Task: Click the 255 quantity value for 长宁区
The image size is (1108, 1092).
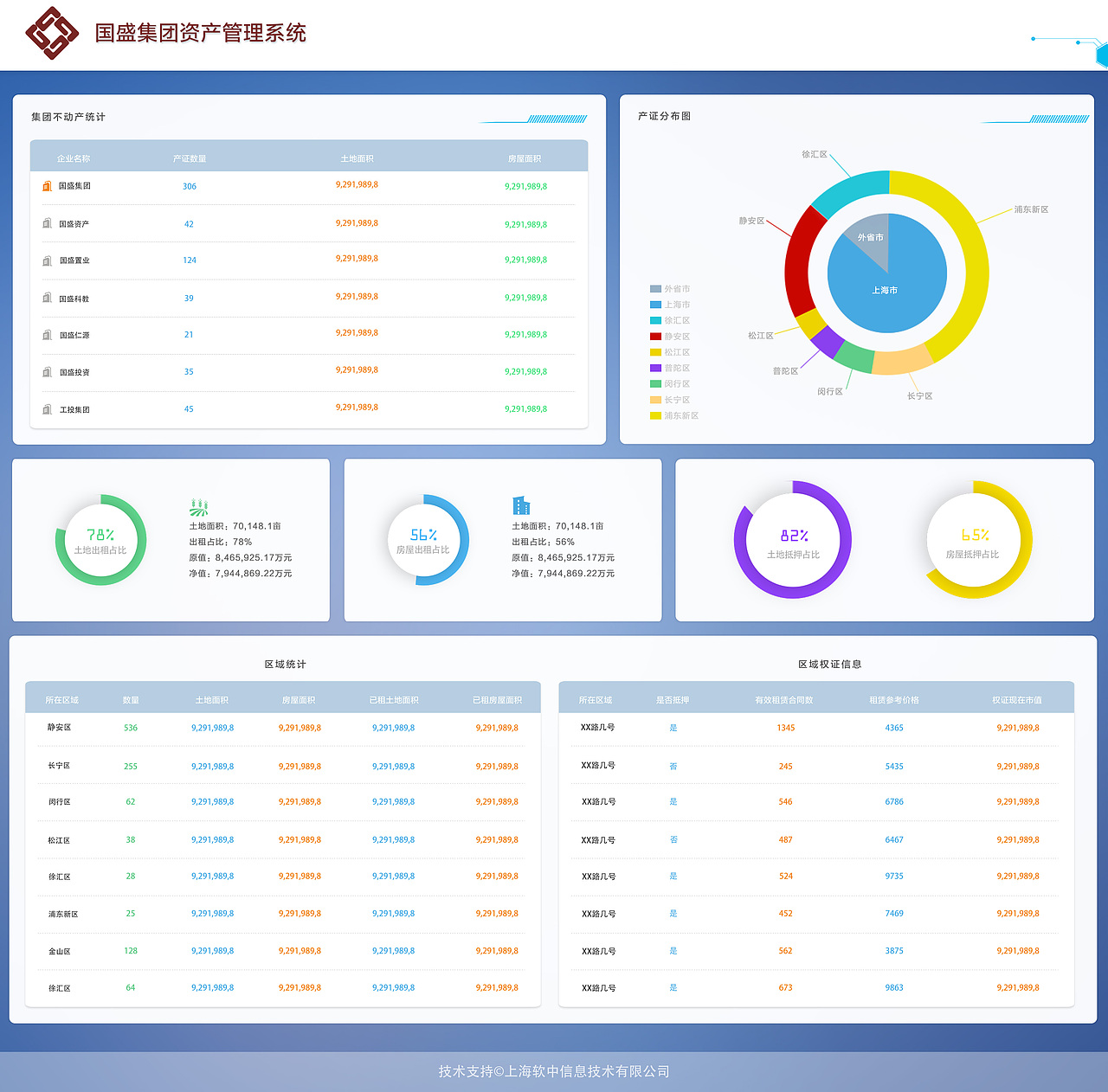Action: tap(131, 766)
